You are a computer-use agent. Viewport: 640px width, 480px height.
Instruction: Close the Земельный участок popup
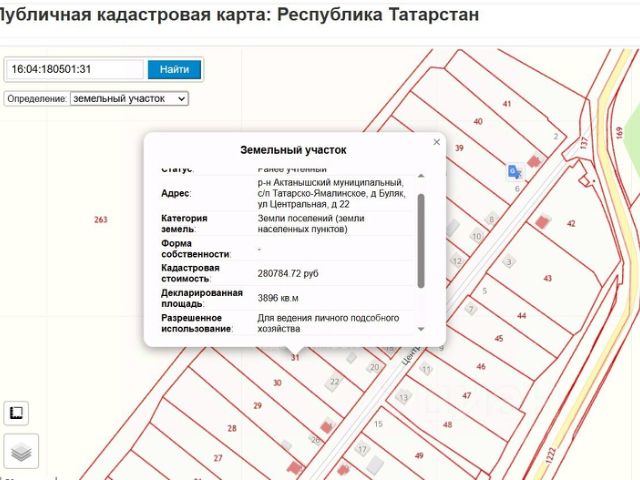tap(436, 142)
